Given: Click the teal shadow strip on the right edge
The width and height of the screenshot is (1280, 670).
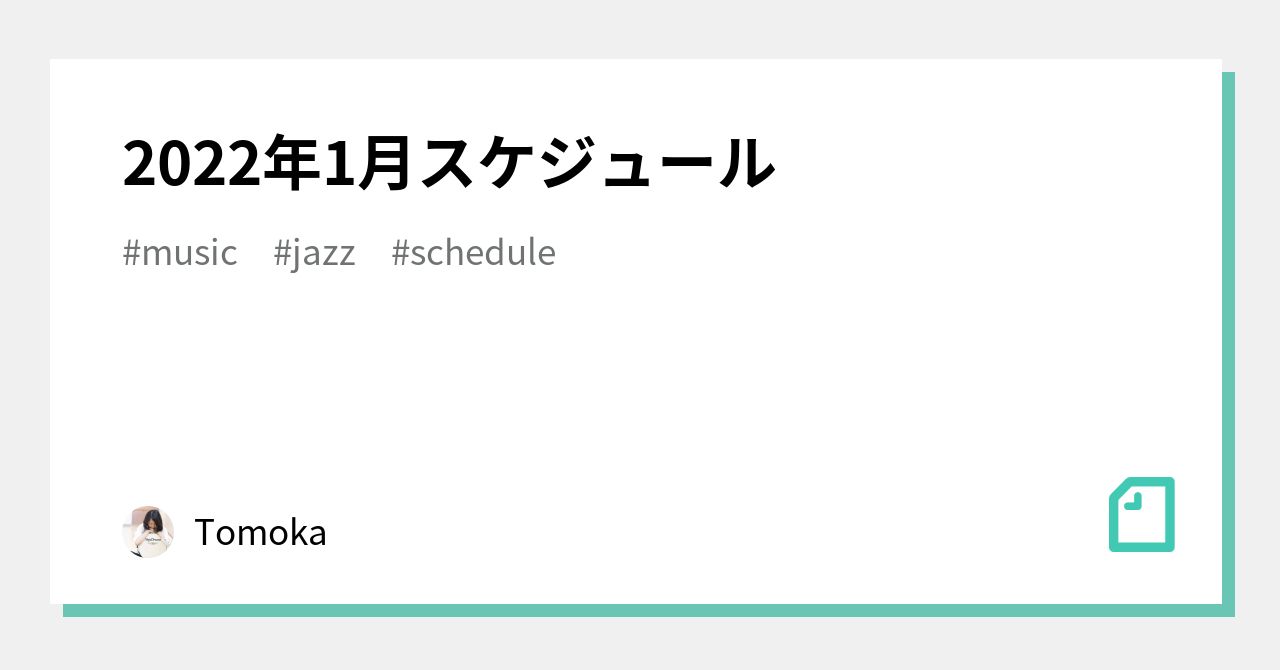Looking at the screenshot, I should [x=1228, y=340].
